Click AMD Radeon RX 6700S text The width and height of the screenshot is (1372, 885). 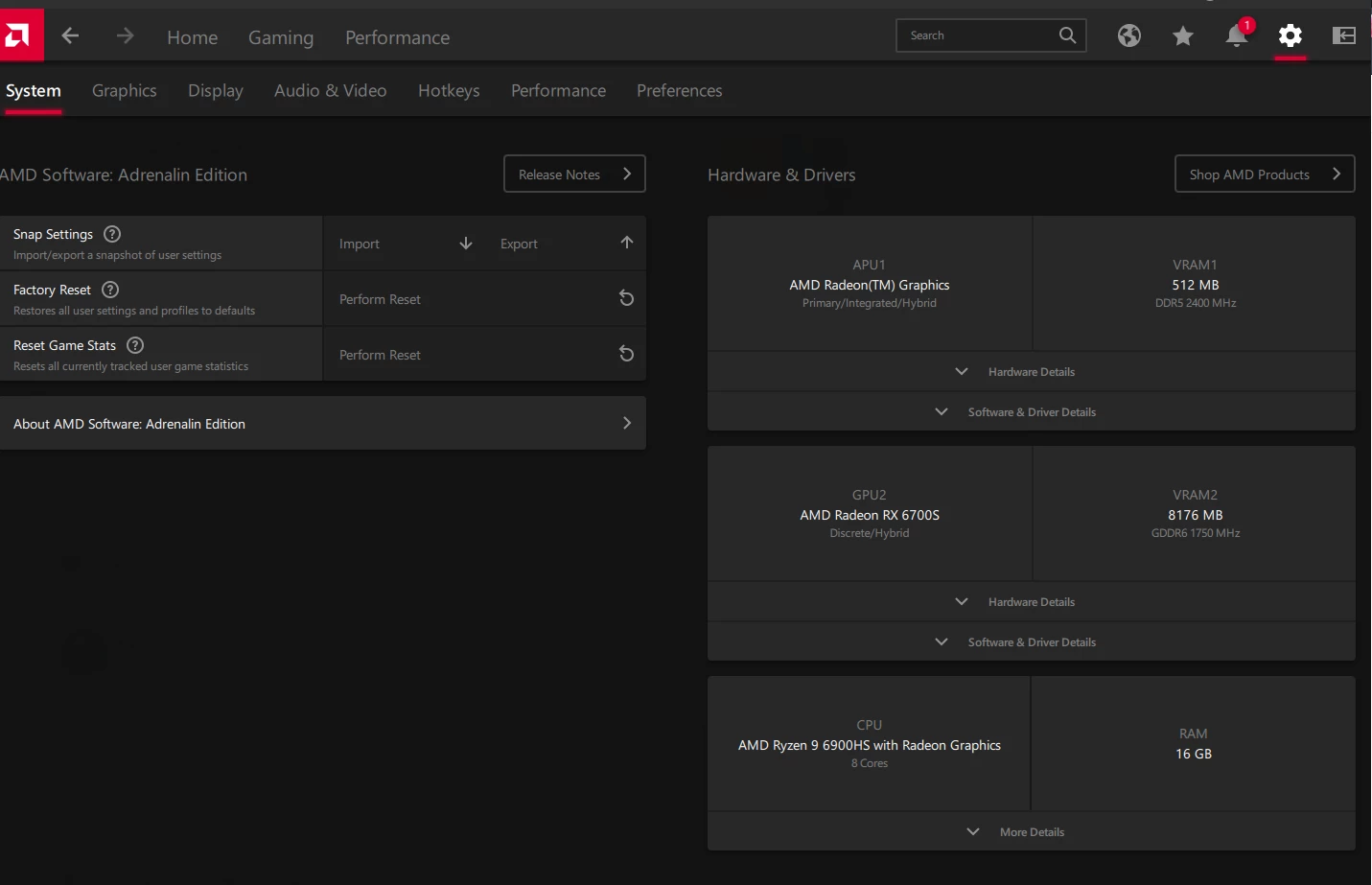(x=870, y=515)
